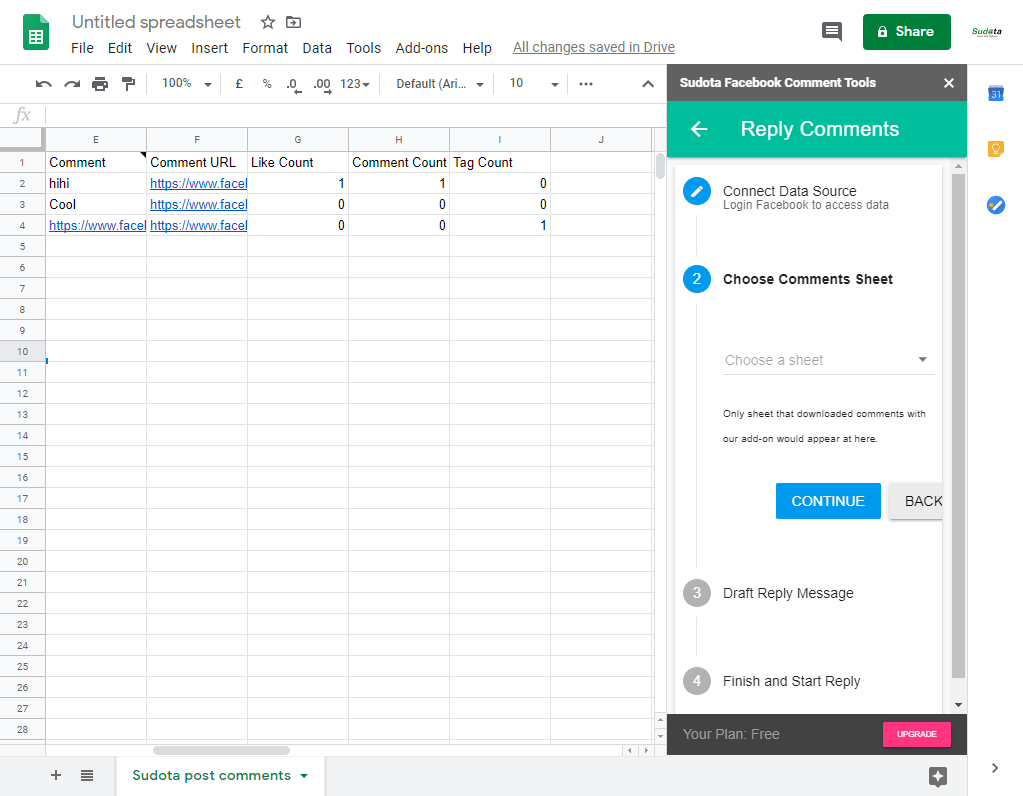Edit Connect Data Source step icon
The height and width of the screenshot is (796, 1023).
pyautogui.click(x=697, y=191)
